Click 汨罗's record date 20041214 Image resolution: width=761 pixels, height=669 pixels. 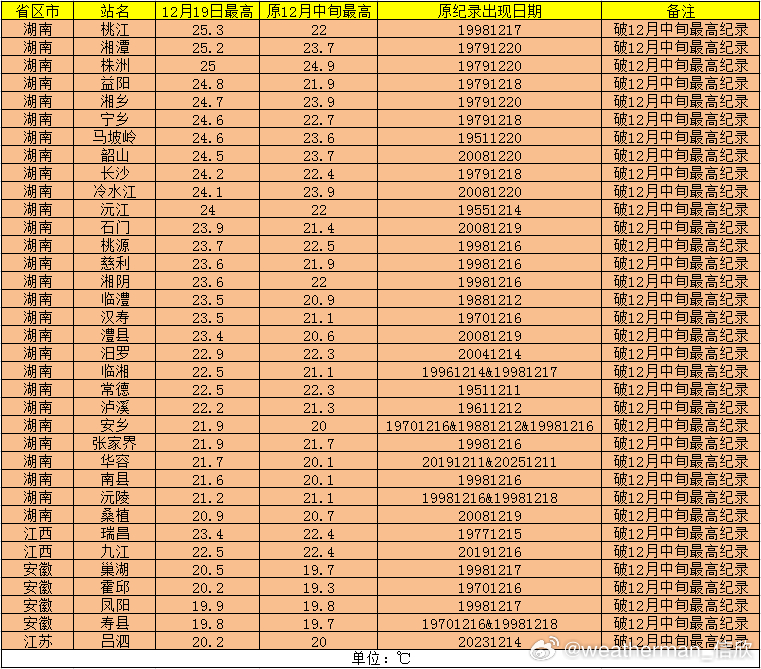click(x=490, y=354)
